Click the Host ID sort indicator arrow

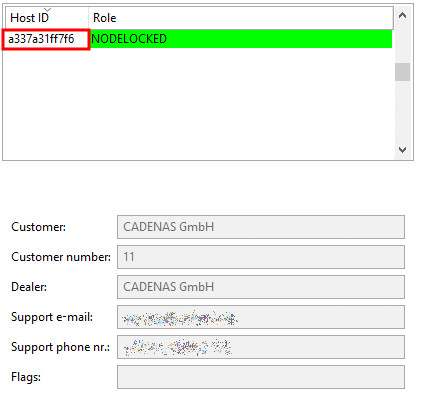pos(48,10)
